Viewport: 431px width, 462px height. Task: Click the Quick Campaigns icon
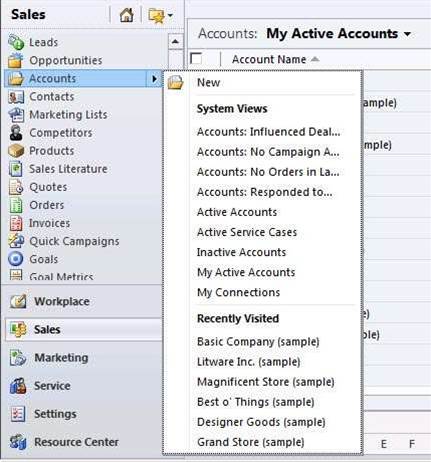[x=16, y=241]
